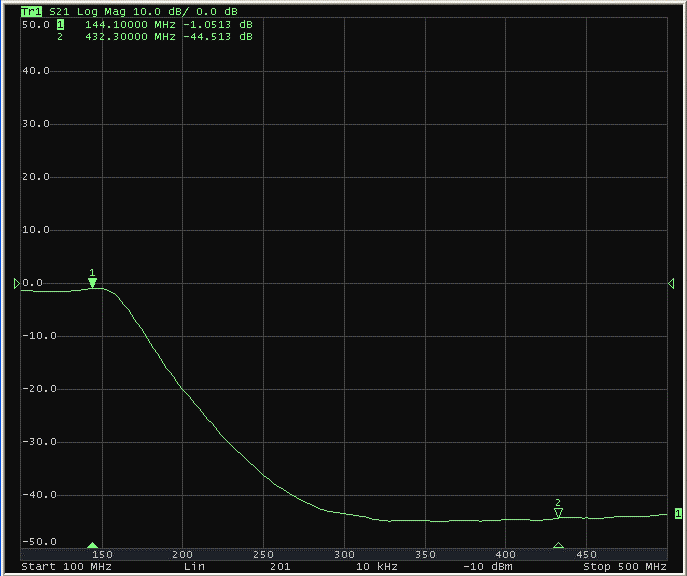The height and width of the screenshot is (576, 687).
Task: Click the -10 dBm power level label
Action: pyautogui.click(x=488, y=567)
